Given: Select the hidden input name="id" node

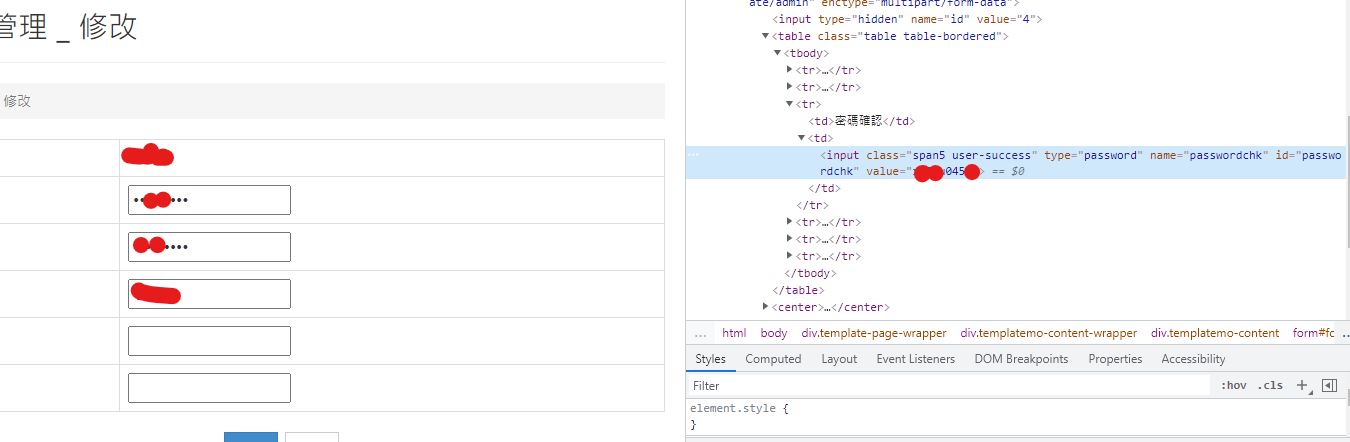Looking at the screenshot, I should tap(908, 19).
